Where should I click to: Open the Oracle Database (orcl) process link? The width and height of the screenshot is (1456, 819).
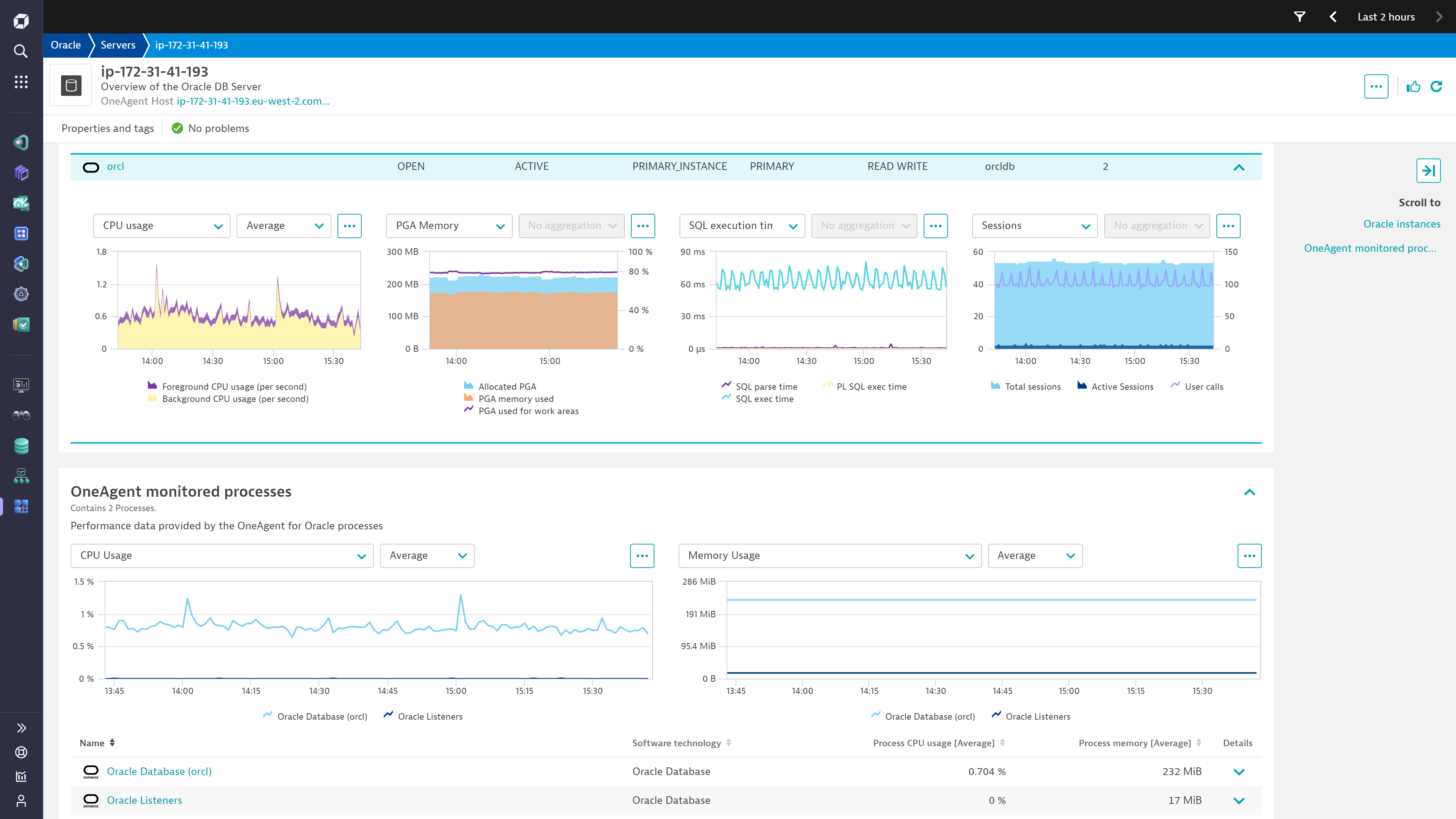coord(159,772)
